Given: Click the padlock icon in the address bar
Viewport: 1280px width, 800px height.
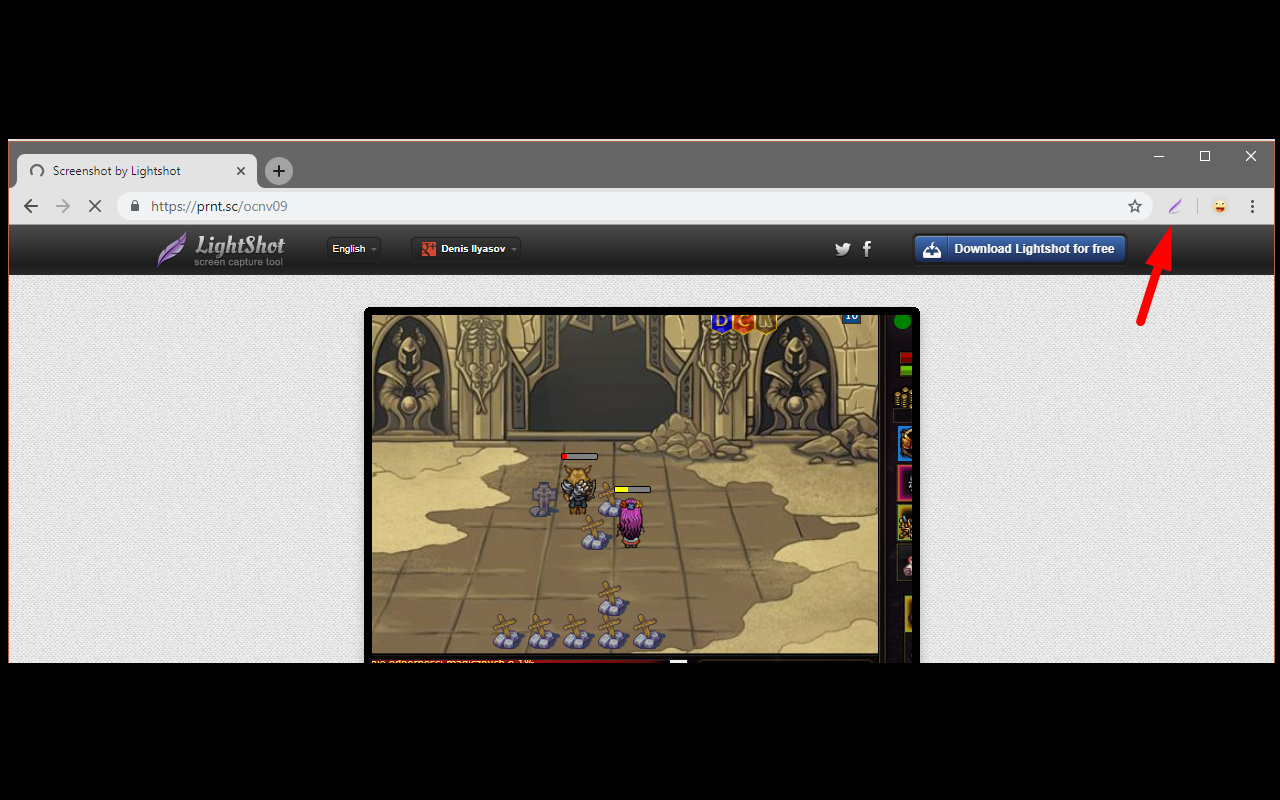Looking at the screenshot, I should [134, 206].
